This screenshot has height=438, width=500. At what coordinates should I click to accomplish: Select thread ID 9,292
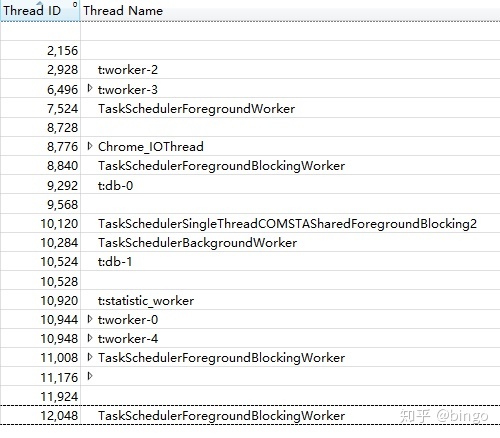[62, 185]
